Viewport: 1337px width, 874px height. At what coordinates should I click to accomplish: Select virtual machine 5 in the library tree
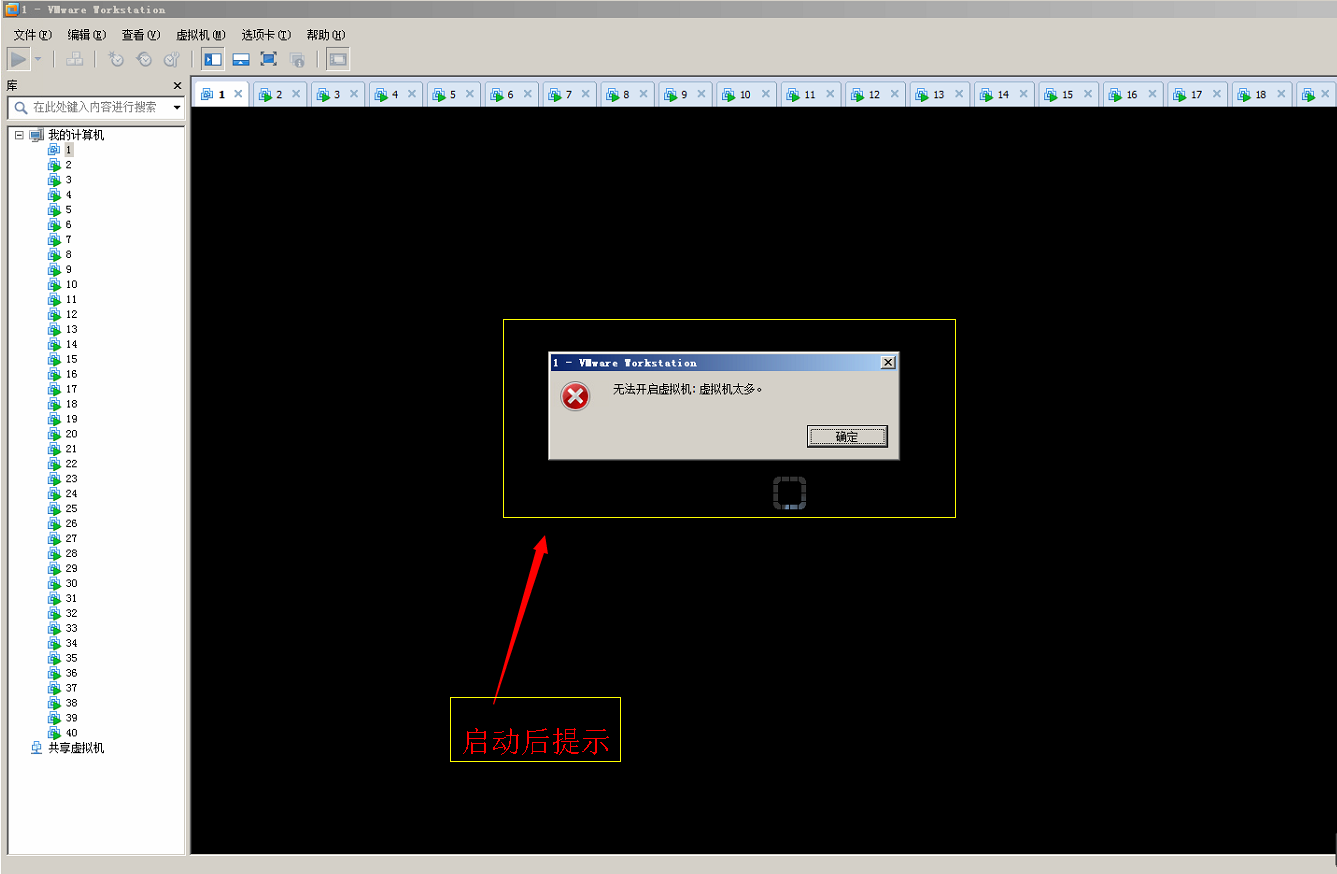(x=69, y=210)
